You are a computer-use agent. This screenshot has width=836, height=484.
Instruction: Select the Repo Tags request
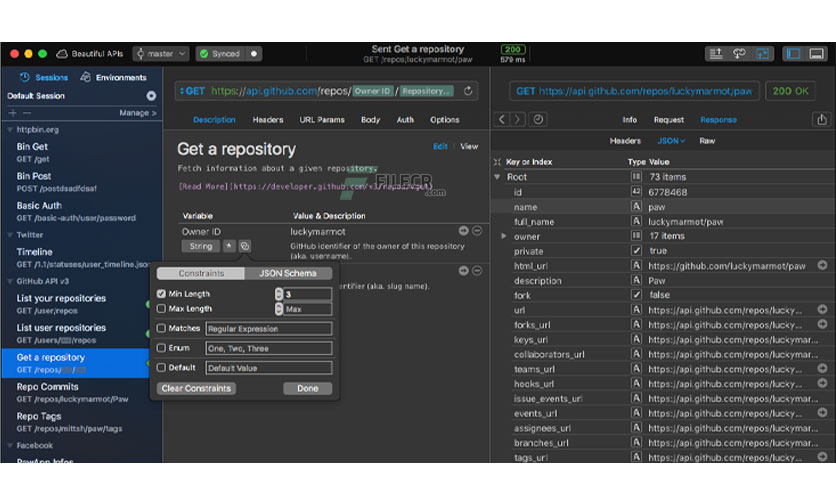tap(81, 422)
